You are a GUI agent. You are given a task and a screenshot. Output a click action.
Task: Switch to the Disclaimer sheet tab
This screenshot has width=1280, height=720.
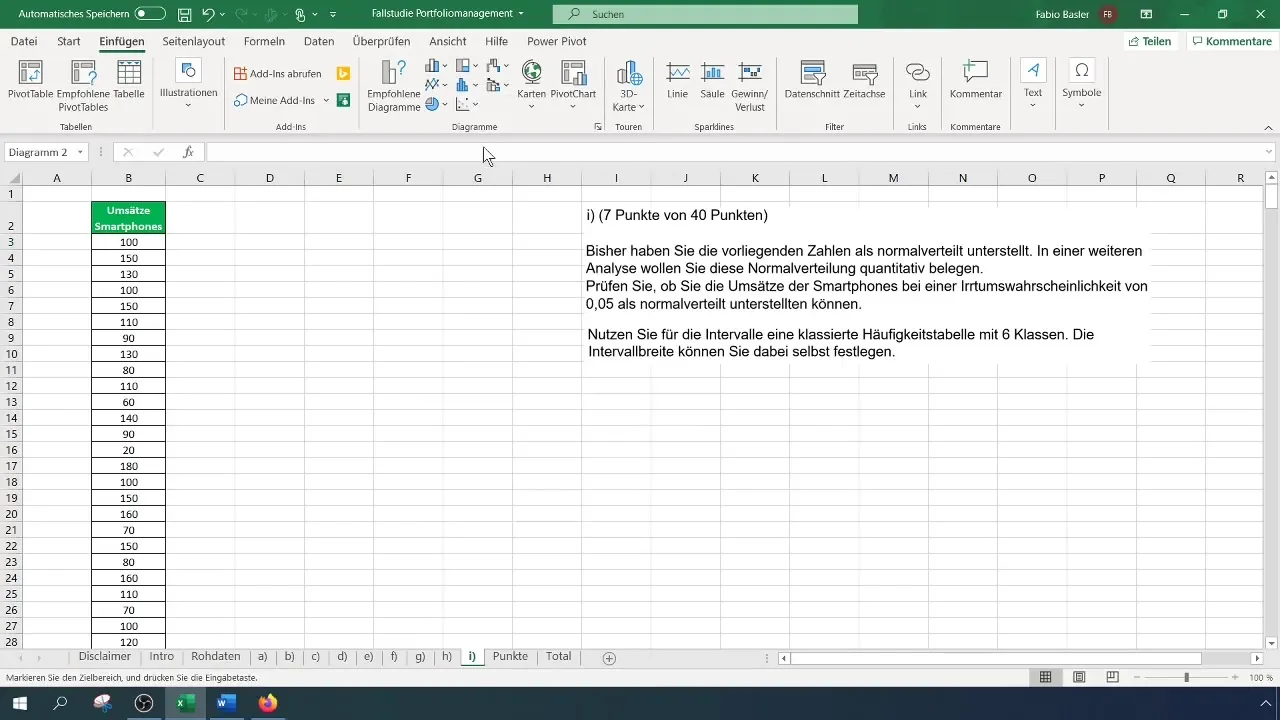[104, 657]
